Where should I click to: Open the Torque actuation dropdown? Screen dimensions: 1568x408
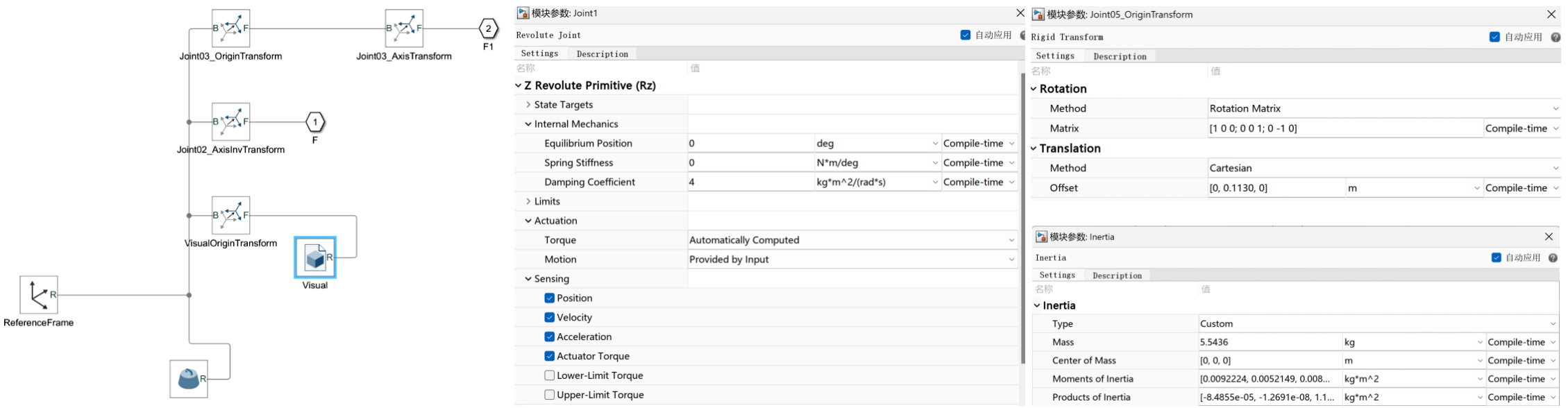tap(852, 240)
